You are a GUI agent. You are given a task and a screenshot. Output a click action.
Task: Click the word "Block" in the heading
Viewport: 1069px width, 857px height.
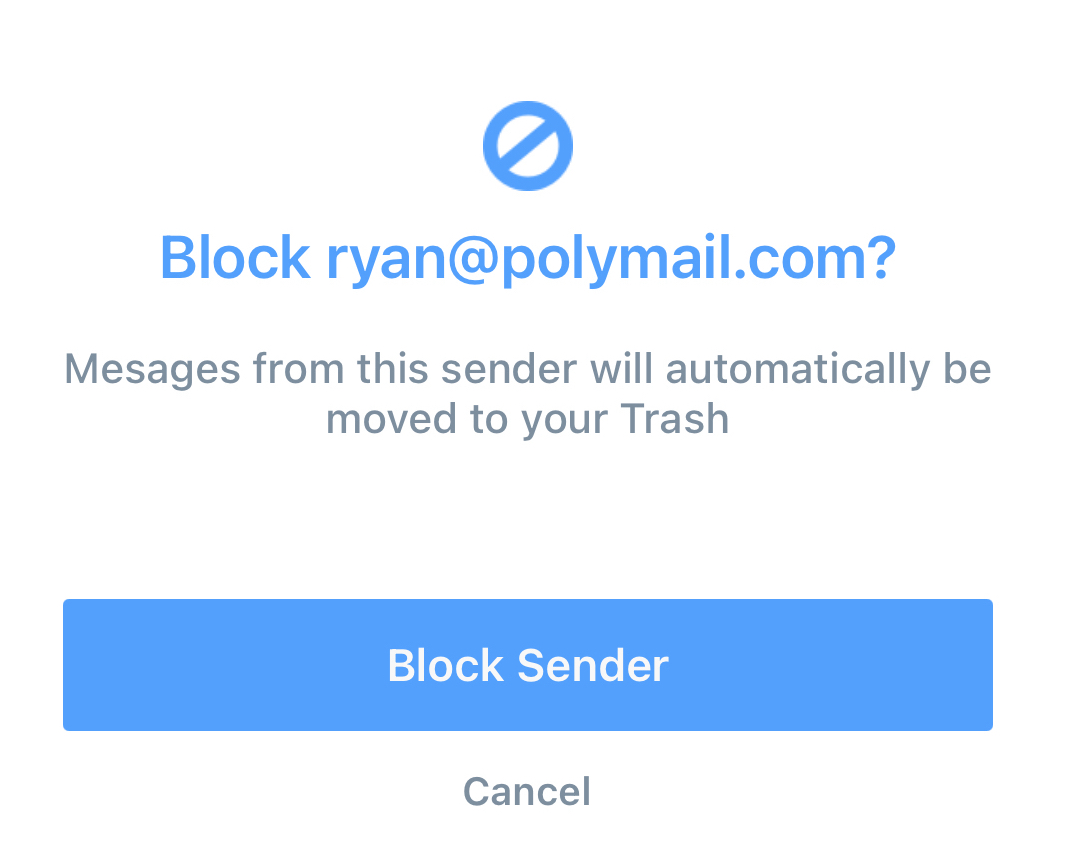[x=234, y=257]
